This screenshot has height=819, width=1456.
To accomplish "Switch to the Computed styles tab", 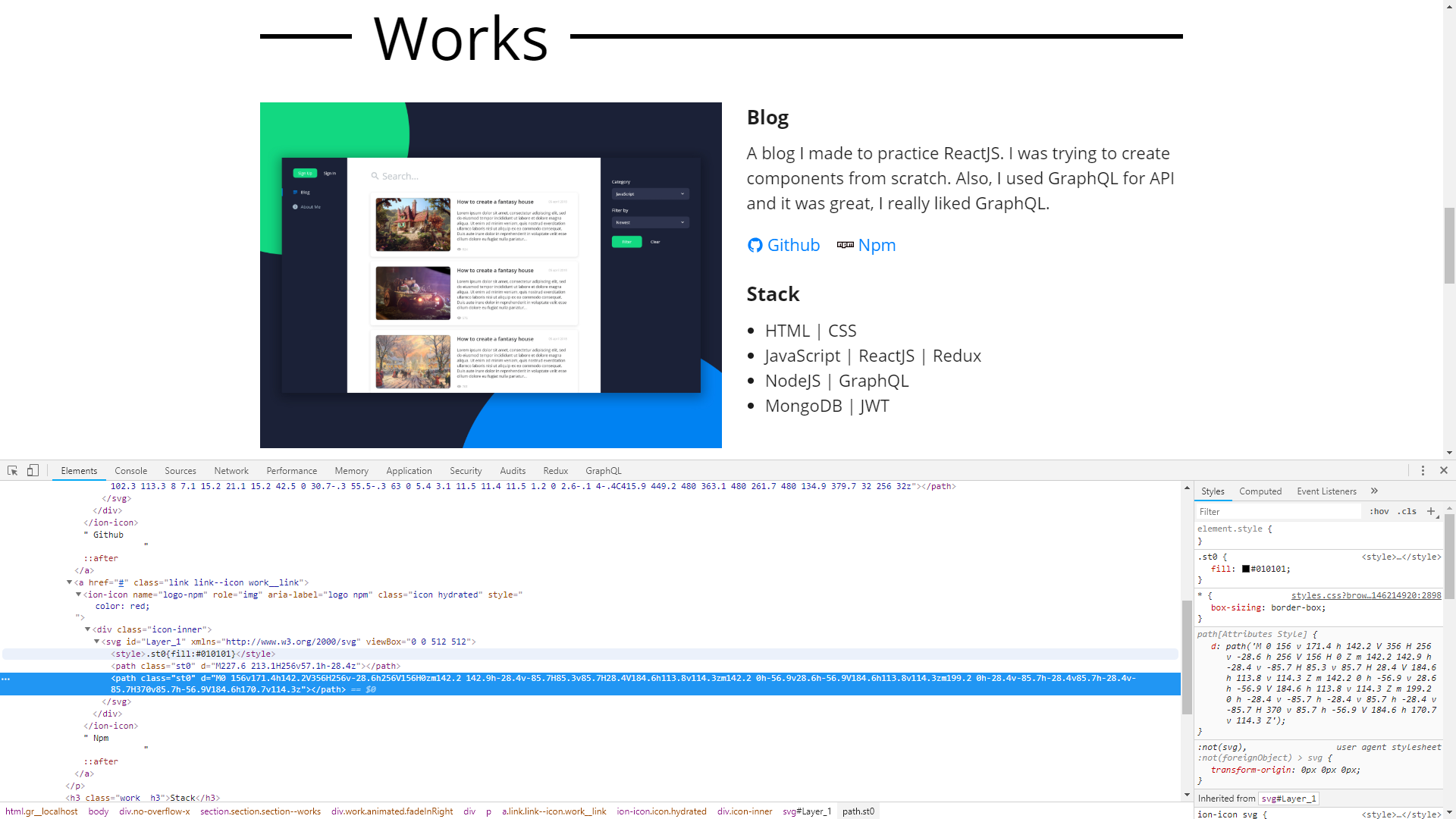I will [1260, 491].
